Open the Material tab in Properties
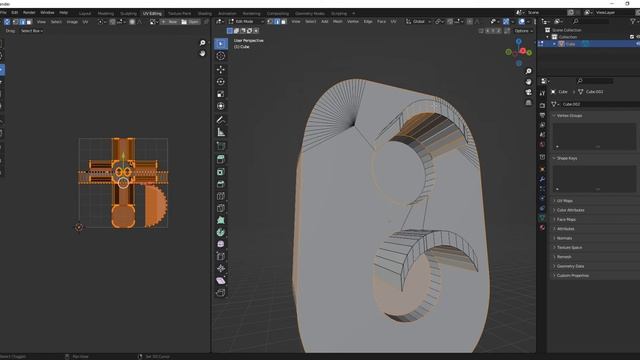 (x=542, y=228)
